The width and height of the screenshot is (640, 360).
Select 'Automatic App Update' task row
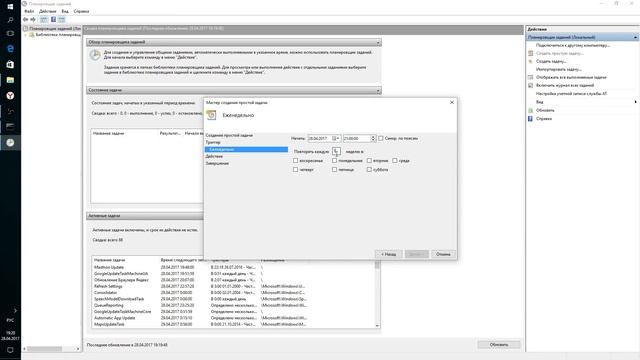(233, 318)
